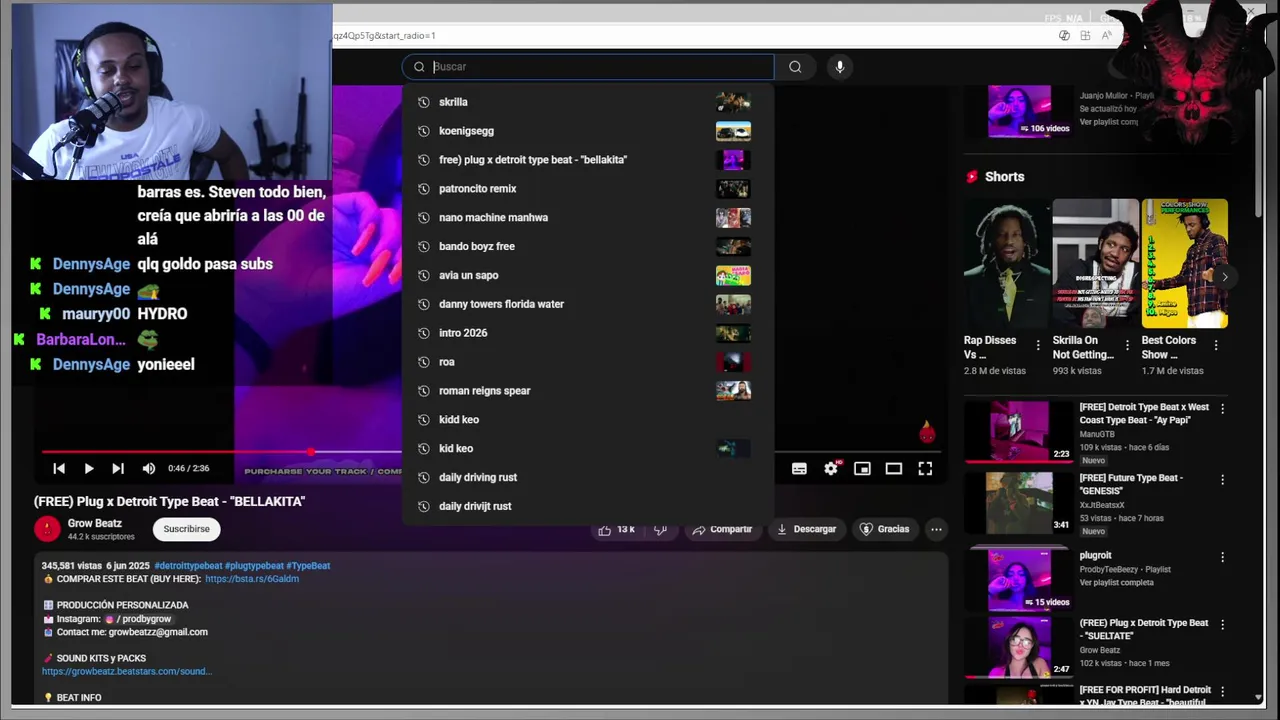Pick 'bando boyz free' suggestion
The width and height of the screenshot is (1280, 720).
pos(588,246)
